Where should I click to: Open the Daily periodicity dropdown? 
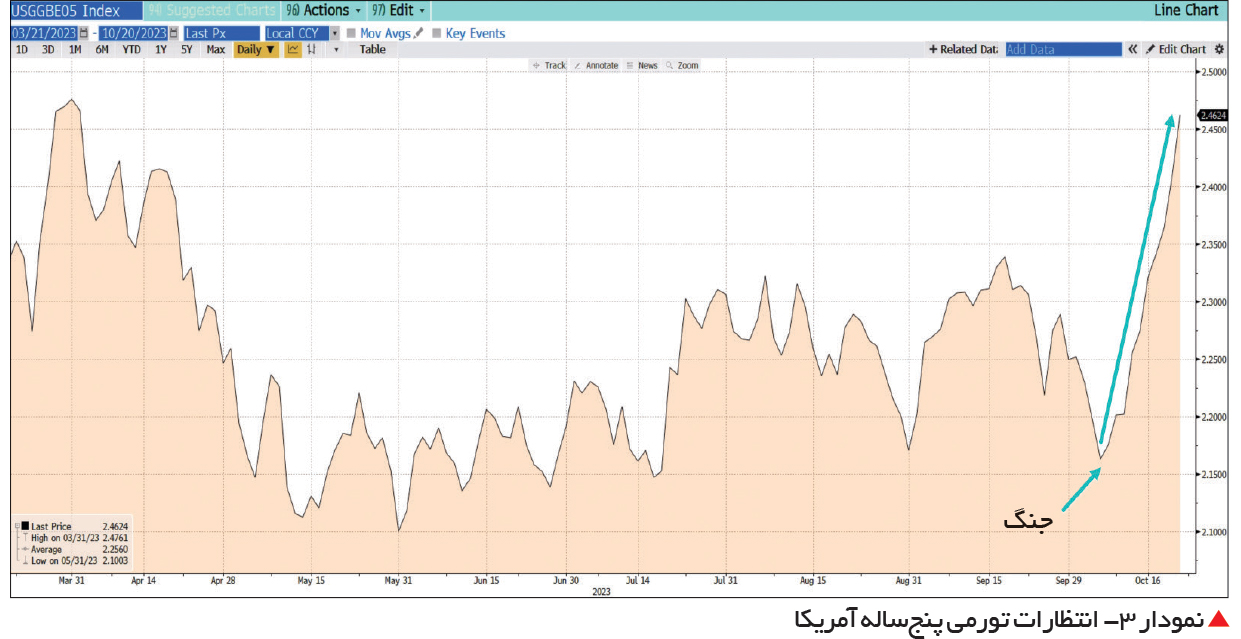(256, 49)
